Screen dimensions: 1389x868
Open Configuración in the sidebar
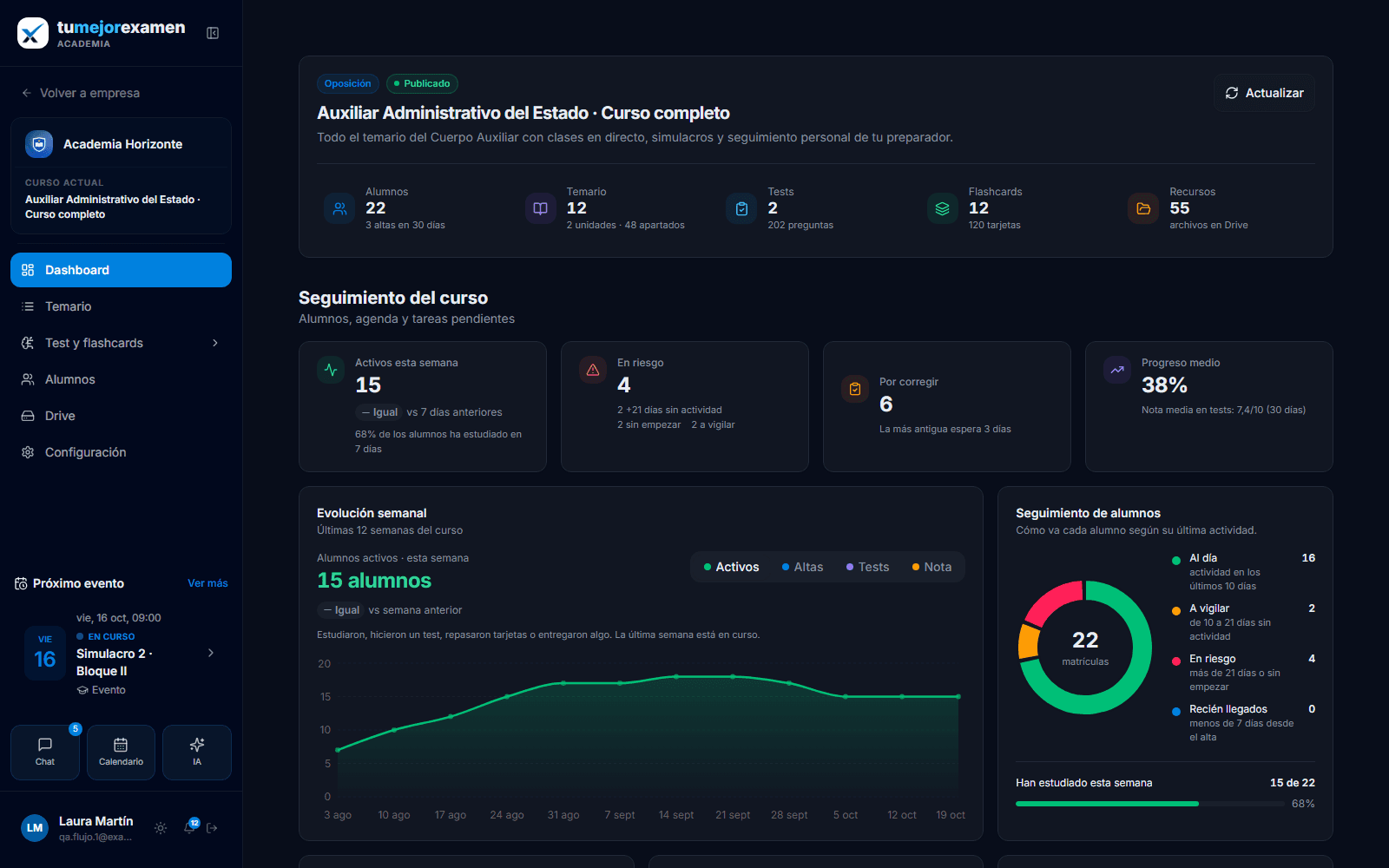tap(121, 452)
